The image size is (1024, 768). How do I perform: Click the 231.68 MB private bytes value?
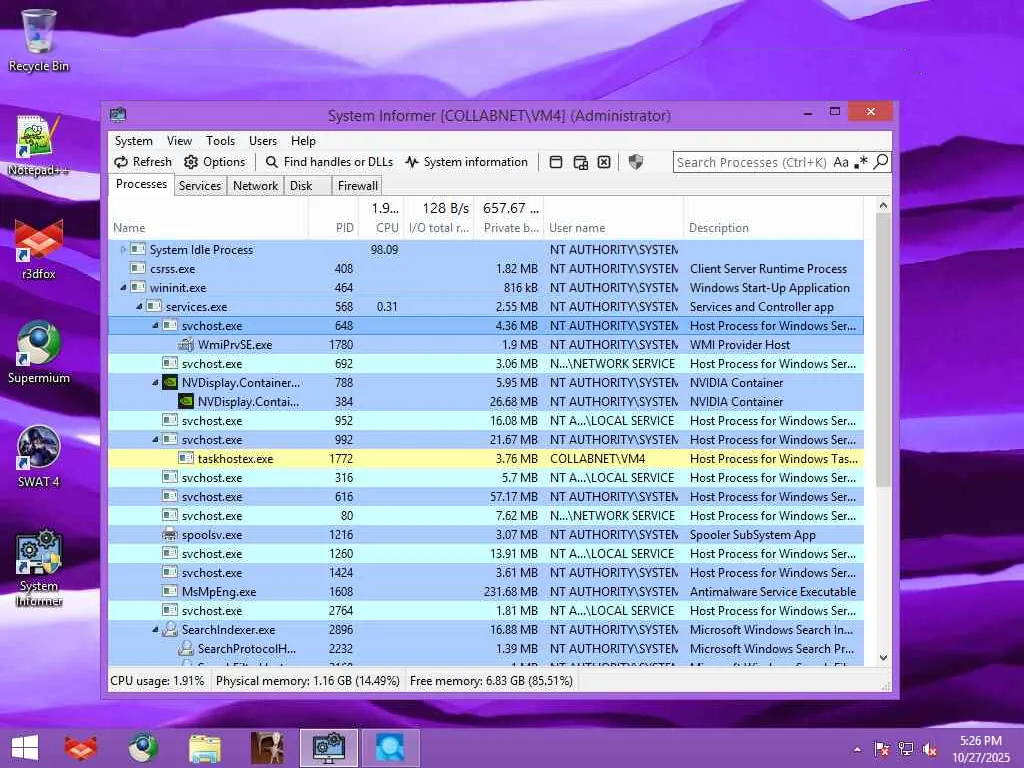click(510, 592)
